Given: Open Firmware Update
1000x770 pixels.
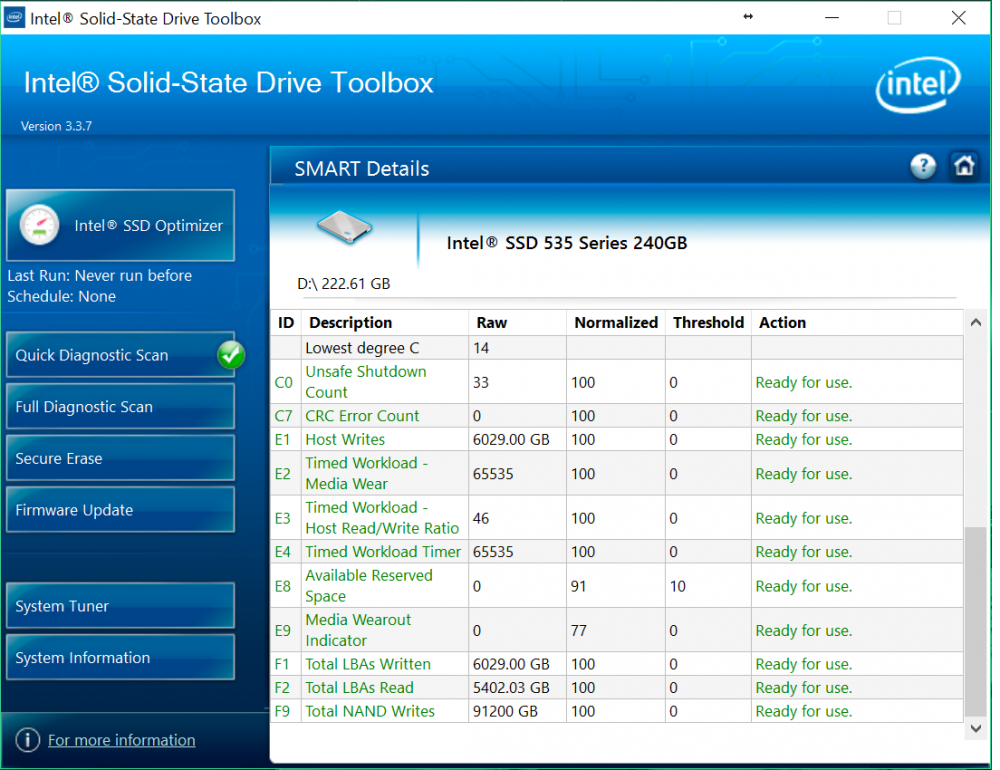Looking at the screenshot, I should [x=121, y=510].
